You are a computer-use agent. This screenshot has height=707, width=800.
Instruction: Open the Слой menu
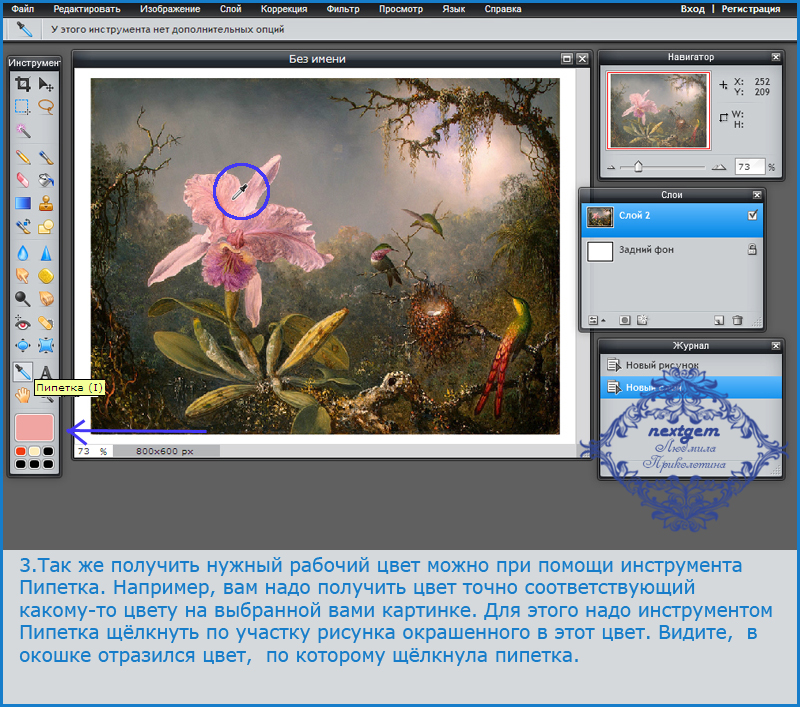coord(231,9)
